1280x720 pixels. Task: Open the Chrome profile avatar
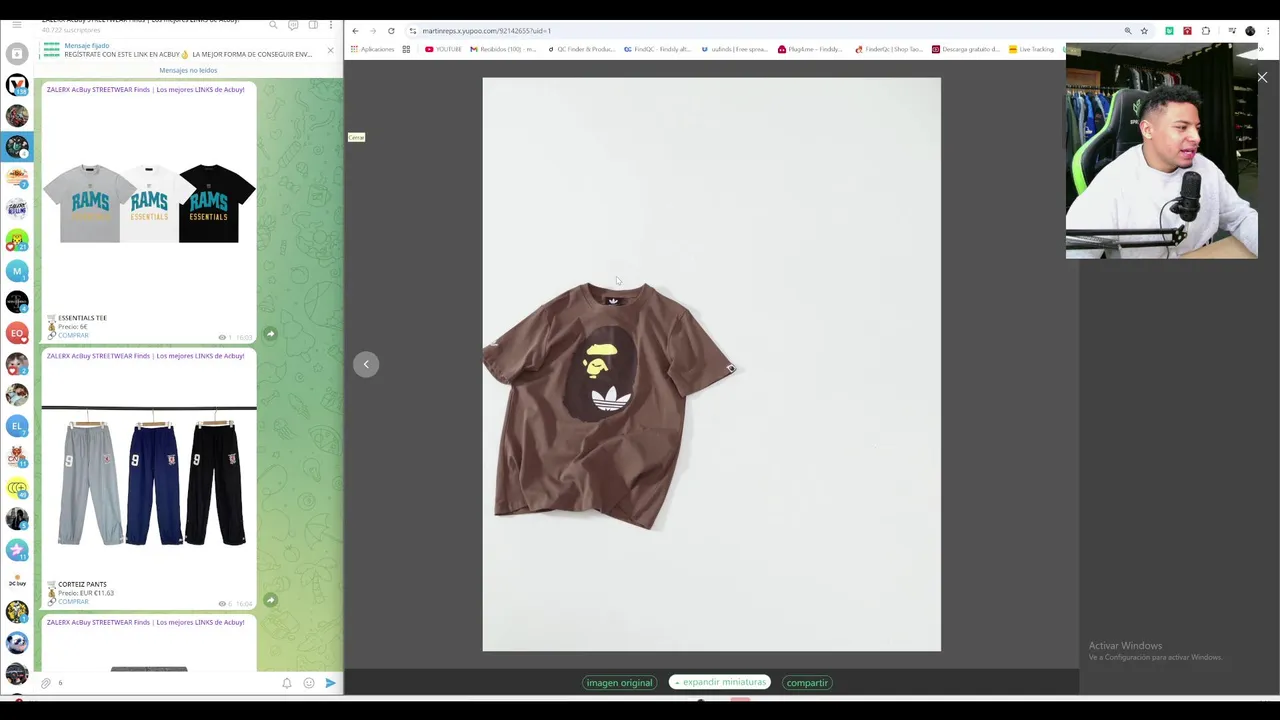point(1250,31)
